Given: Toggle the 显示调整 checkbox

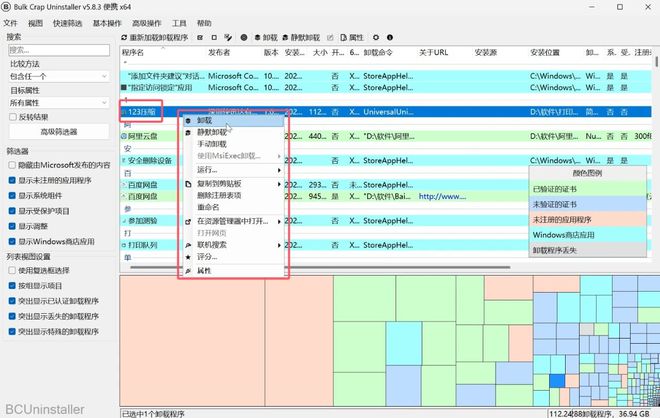Looking at the screenshot, I should tap(12, 226).
